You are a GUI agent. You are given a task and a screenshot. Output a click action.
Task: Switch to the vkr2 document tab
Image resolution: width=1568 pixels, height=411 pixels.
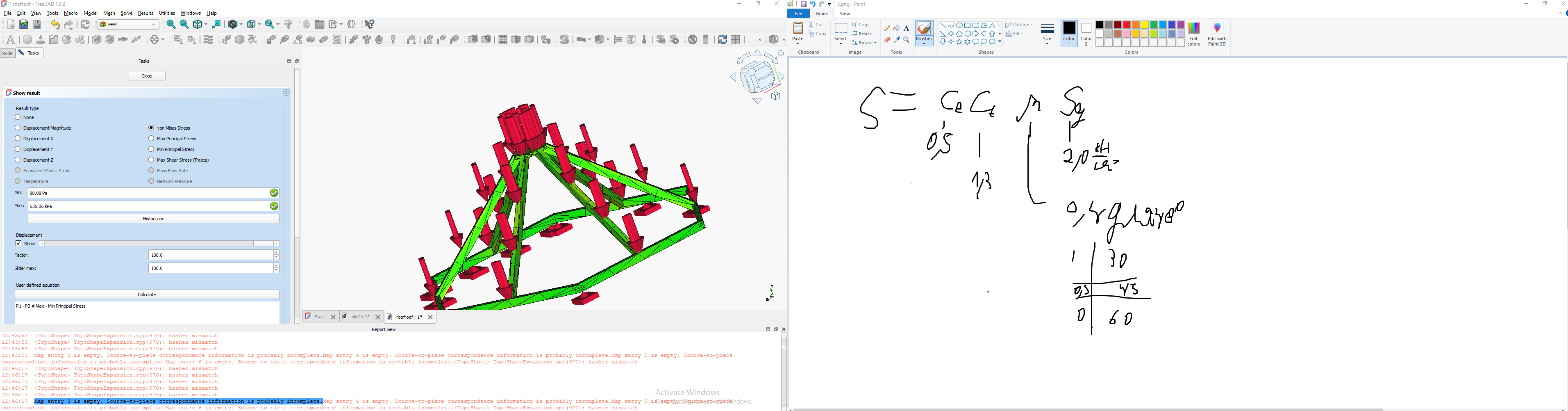361,317
